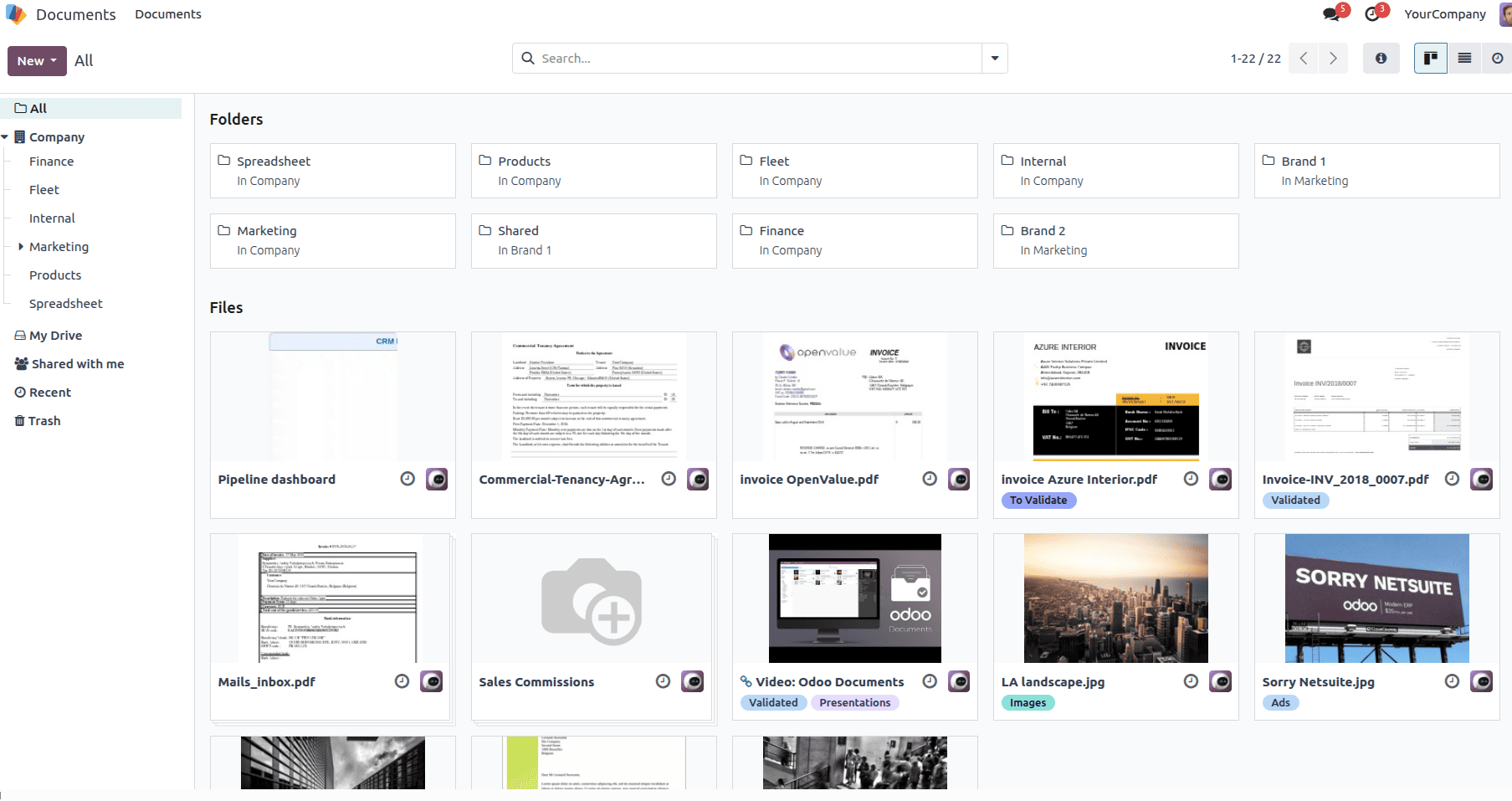Open the YourCompany switcher
The height and width of the screenshot is (801, 1512).
tap(1445, 14)
